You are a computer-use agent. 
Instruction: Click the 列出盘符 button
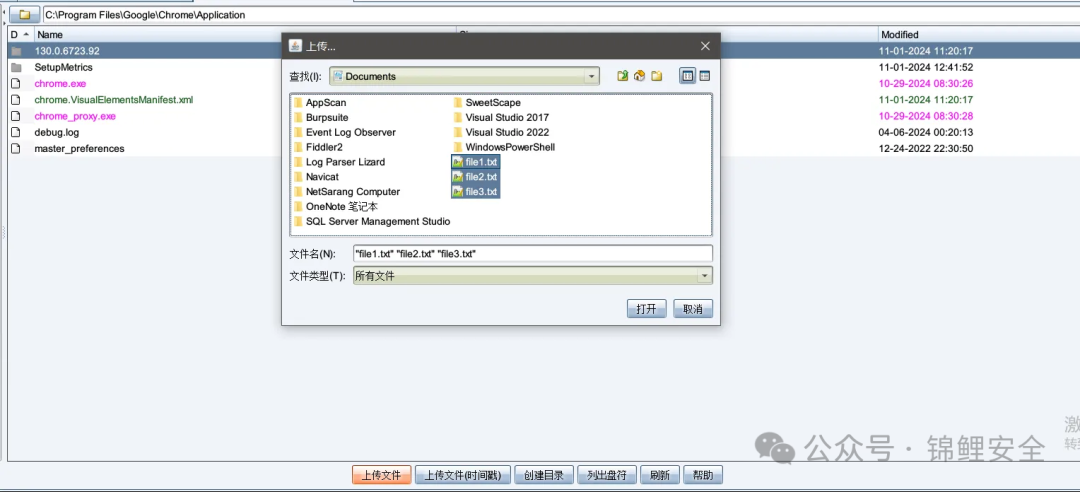coord(607,475)
